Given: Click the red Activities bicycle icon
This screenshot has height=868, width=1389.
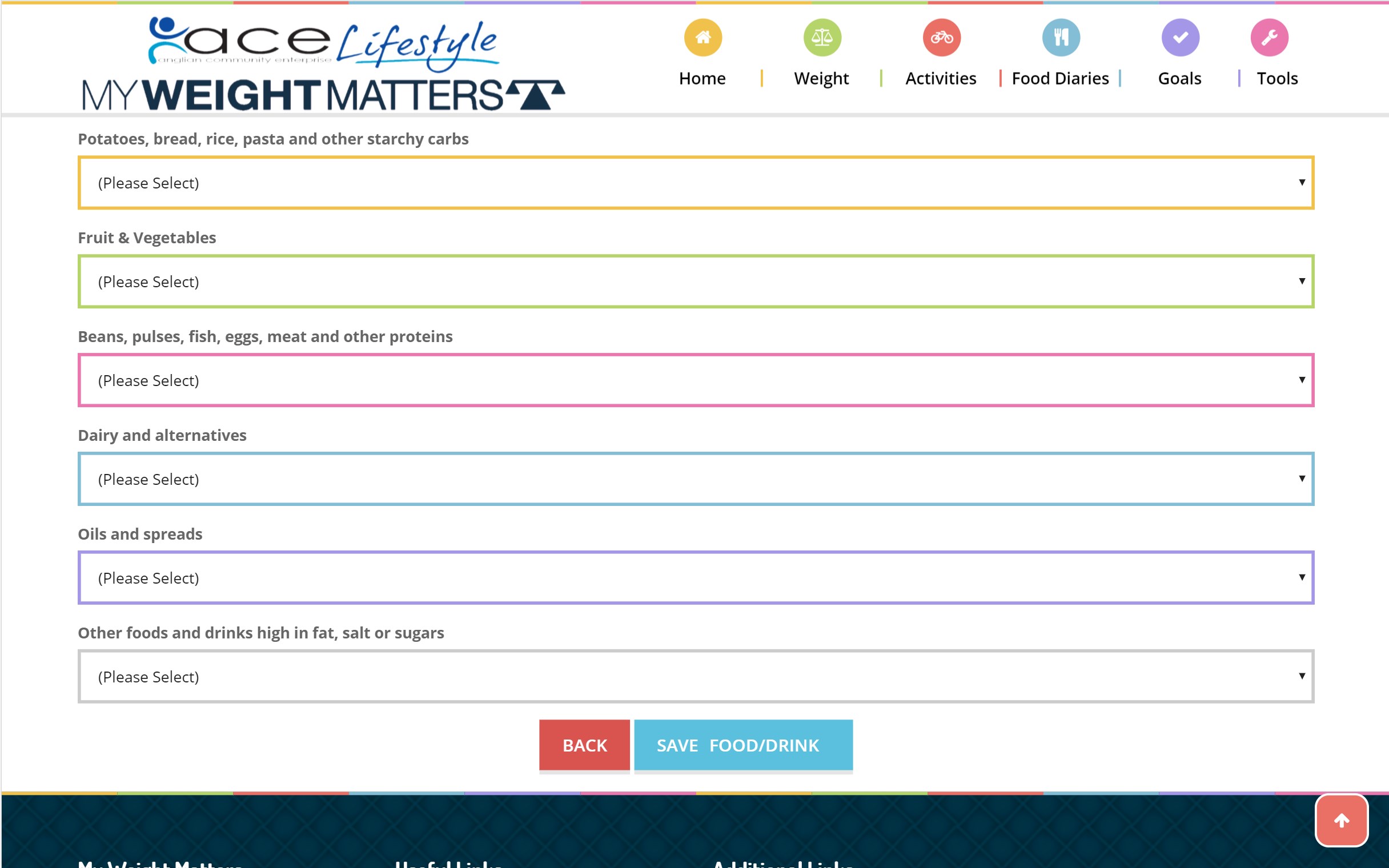Looking at the screenshot, I should point(941,38).
